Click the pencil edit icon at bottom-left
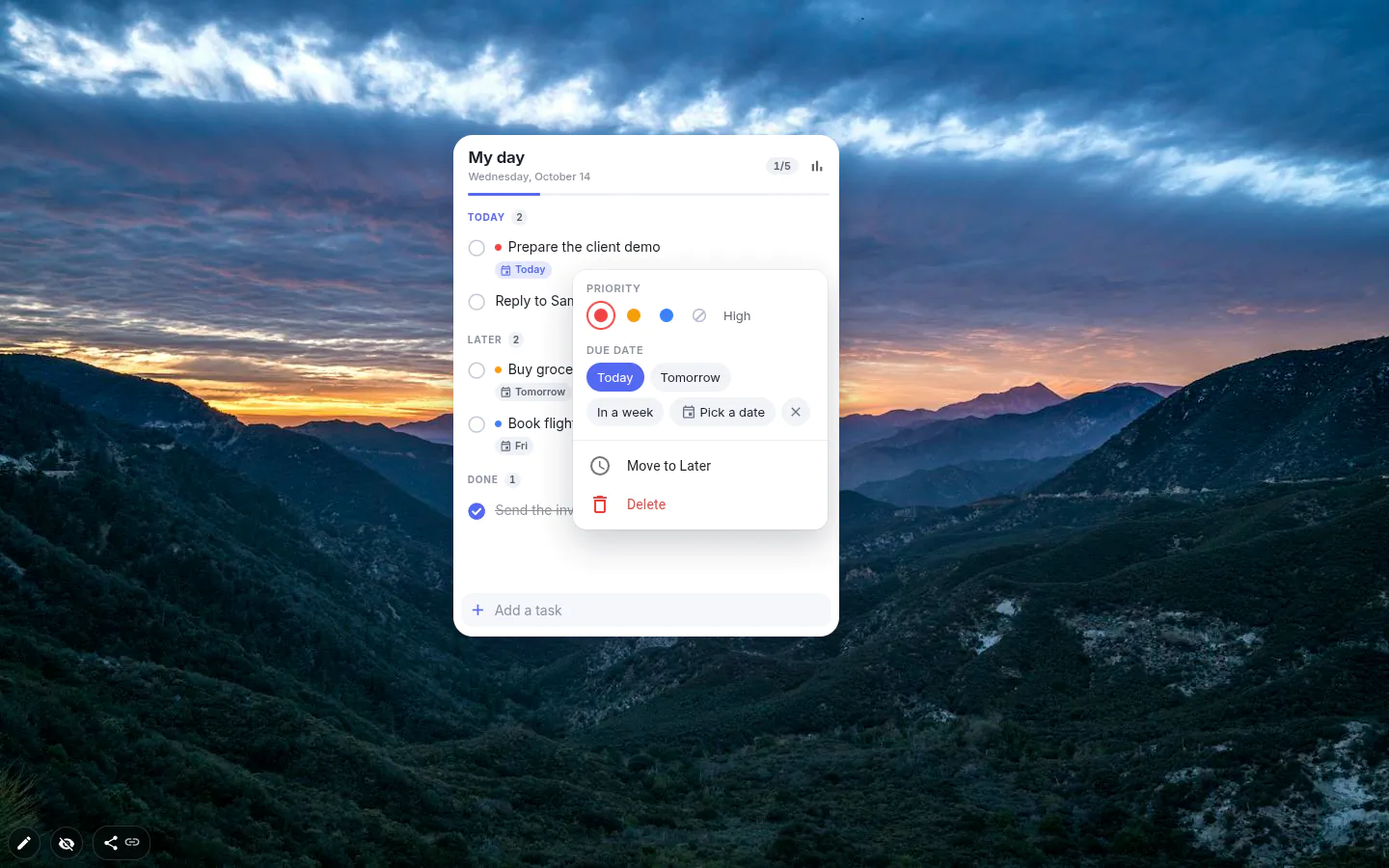Viewport: 1389px width, 868px height. [x=24, y=843]
